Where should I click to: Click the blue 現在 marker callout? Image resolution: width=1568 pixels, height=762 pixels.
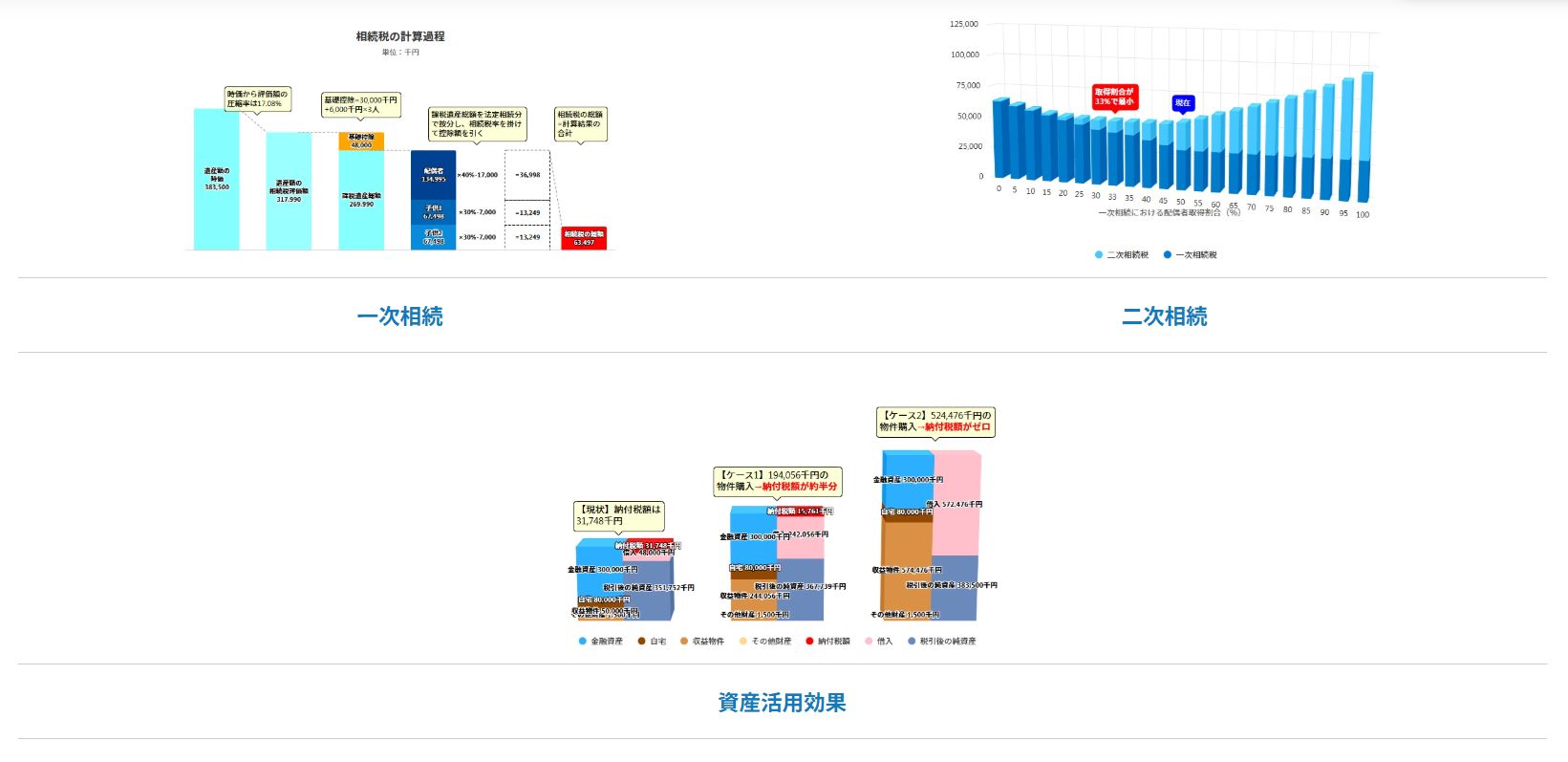[1183, 102]
